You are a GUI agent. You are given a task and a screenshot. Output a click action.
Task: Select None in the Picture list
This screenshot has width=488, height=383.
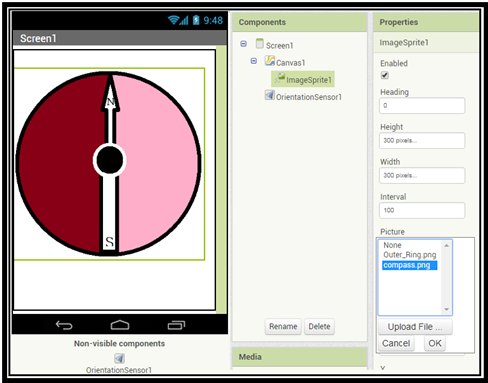[392, 245]
